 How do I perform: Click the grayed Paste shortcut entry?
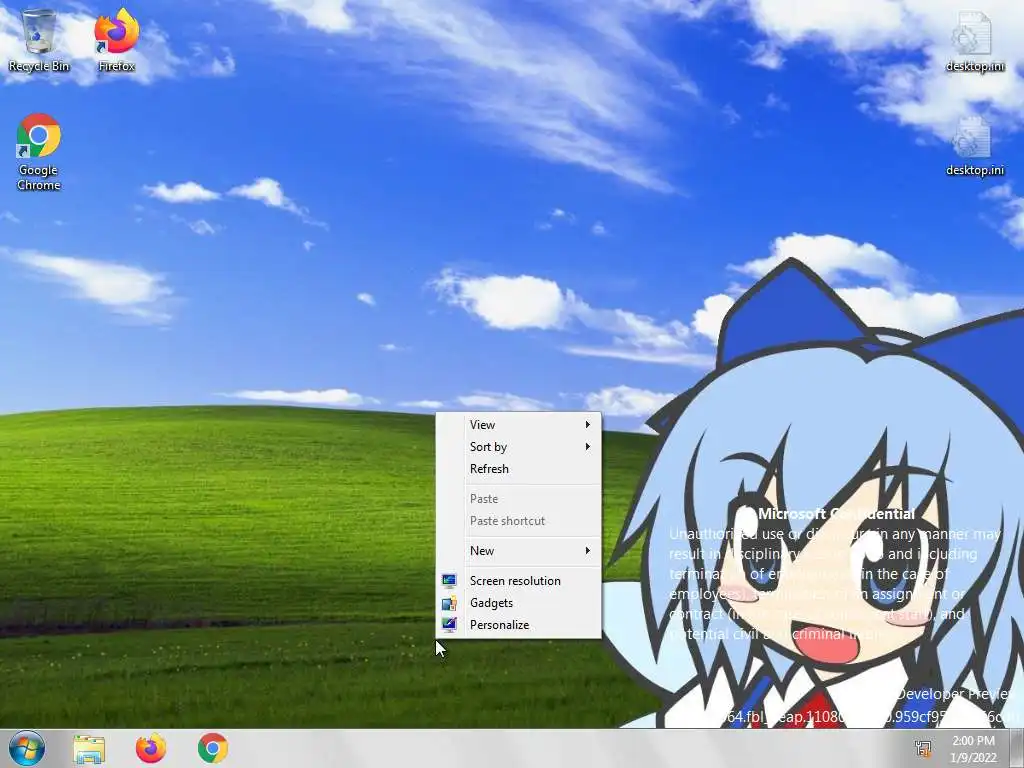(x=519, y=521)
